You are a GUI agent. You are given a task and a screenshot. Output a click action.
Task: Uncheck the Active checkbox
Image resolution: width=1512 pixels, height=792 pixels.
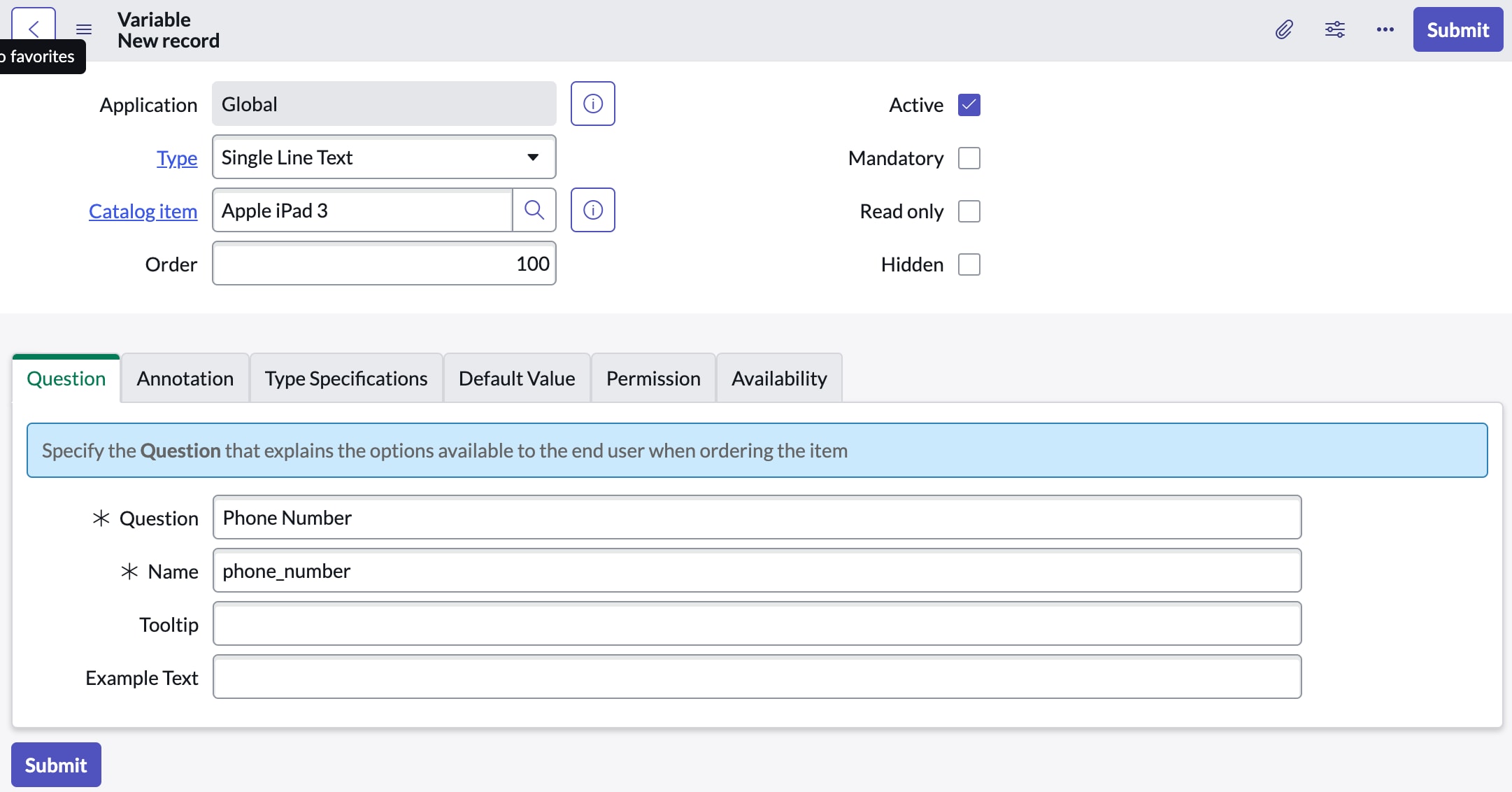pos(969,105)
